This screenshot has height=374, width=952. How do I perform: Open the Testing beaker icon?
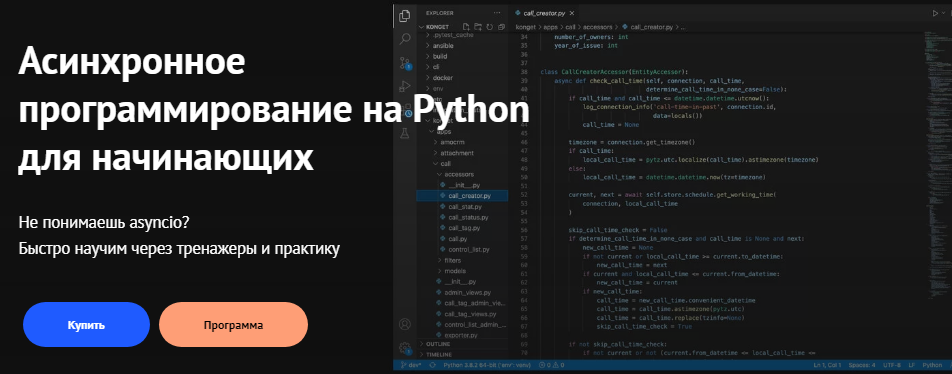[405, 133]
